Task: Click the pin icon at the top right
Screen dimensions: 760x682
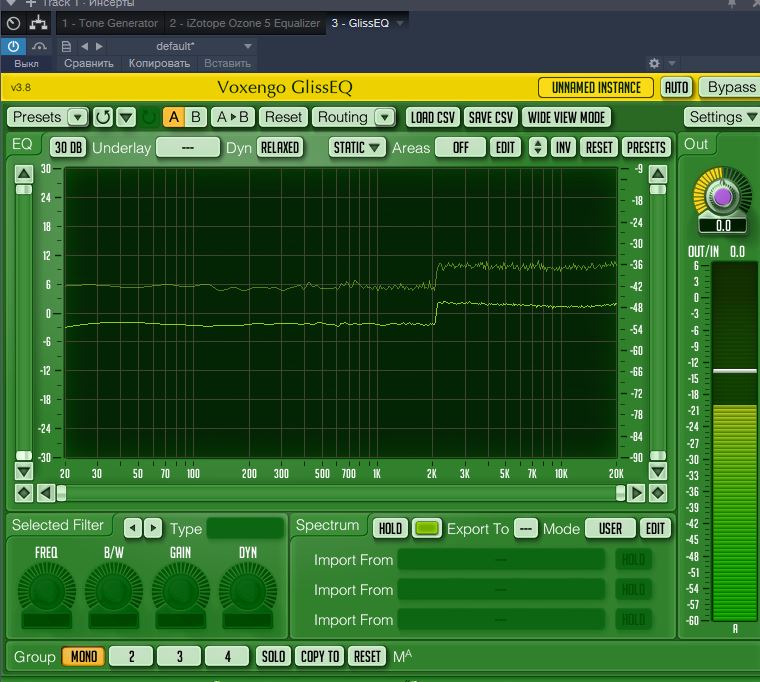Action: [x=732, y=4]
